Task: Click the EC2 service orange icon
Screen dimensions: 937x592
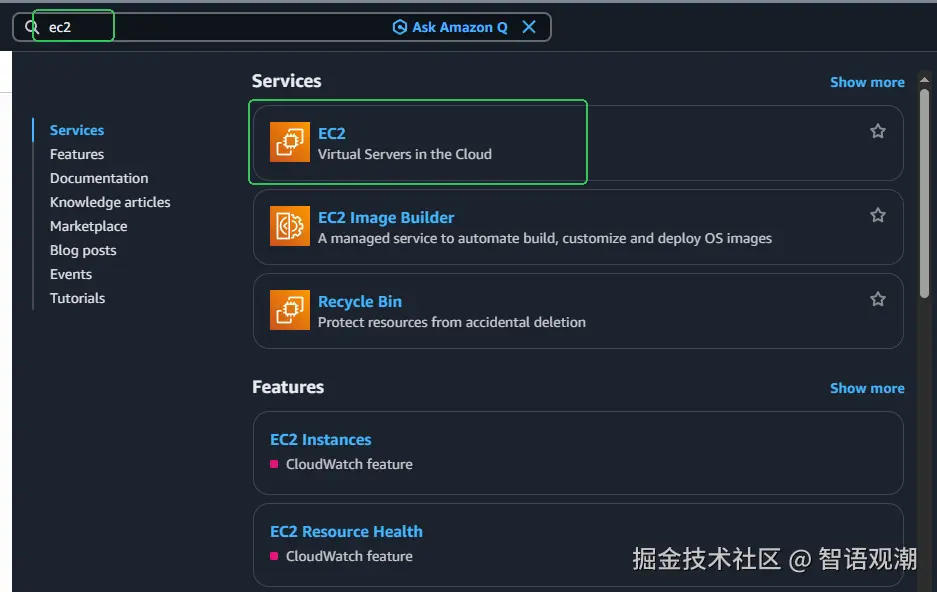Action: [290, 142]
